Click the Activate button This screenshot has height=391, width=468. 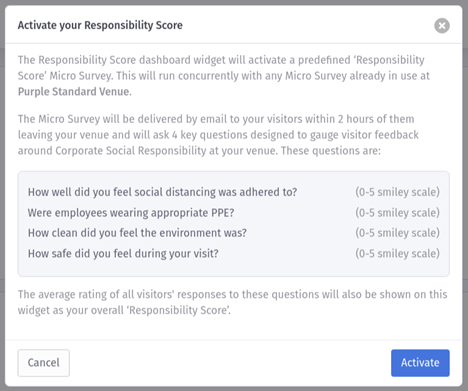[x=420, y=363]
